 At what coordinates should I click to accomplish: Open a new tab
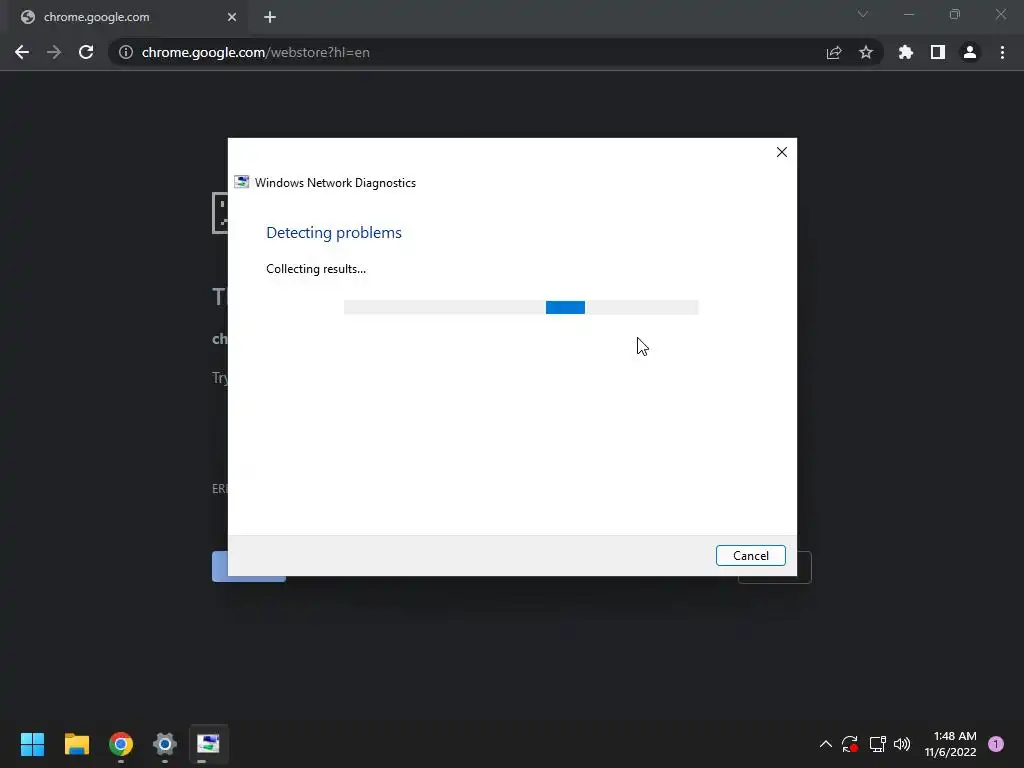[270, 17]
